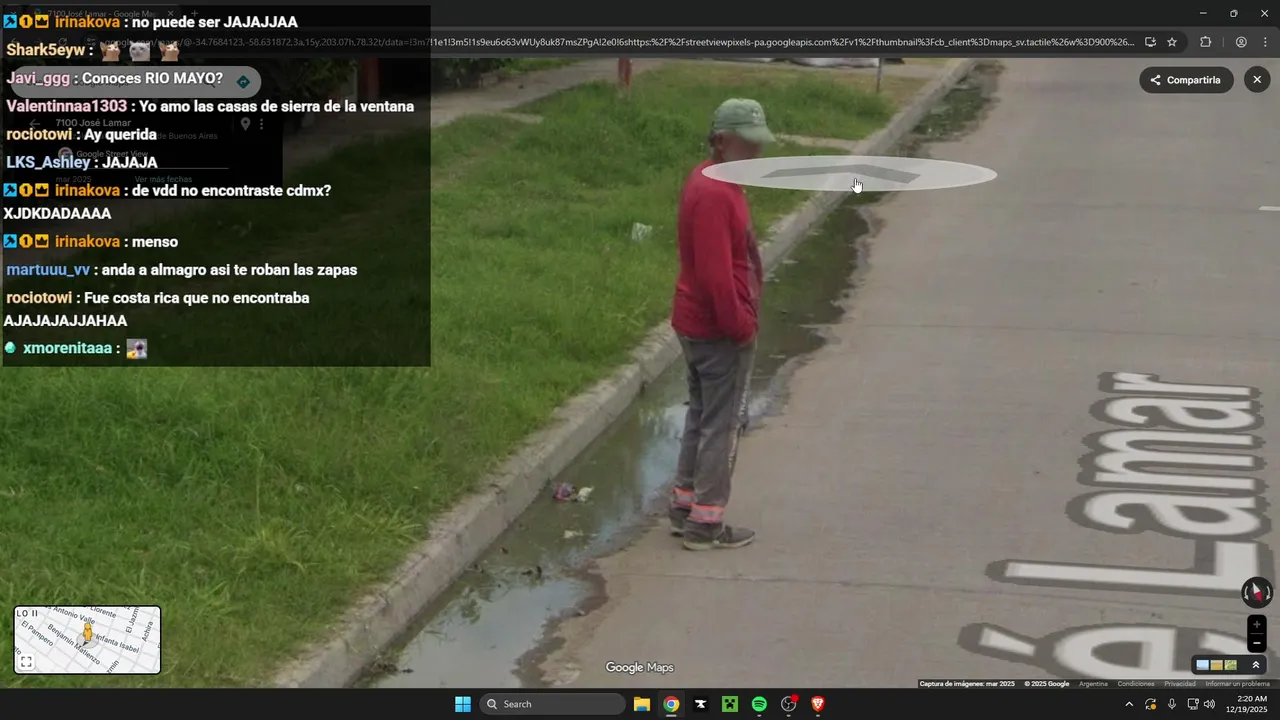Zoom in with the plus button

click(x=1257, y=625)
